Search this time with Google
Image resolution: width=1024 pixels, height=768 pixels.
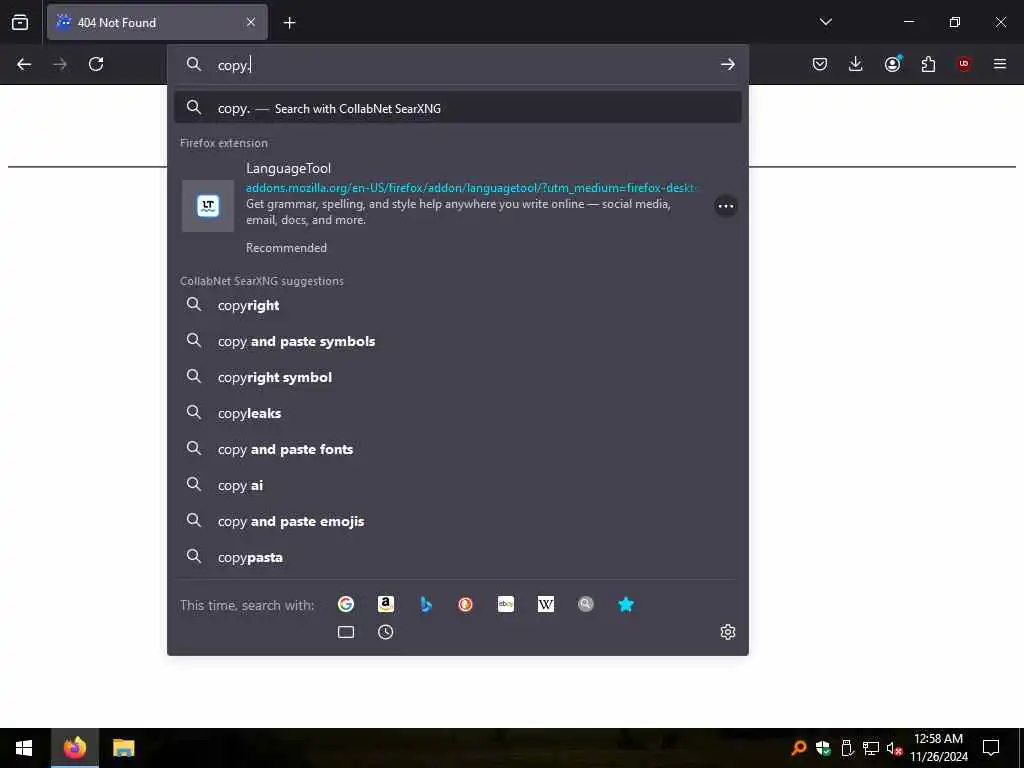pos(346,604)
